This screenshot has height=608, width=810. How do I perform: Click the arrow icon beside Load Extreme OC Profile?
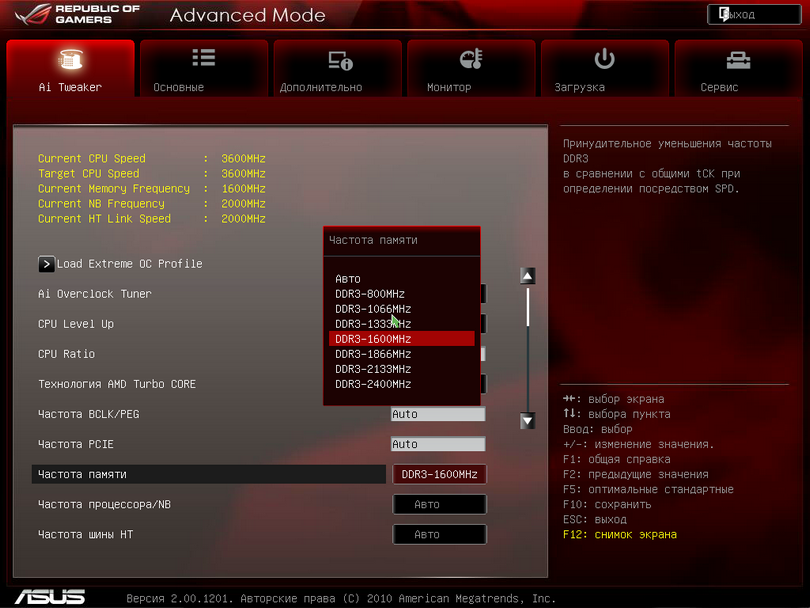46,264
